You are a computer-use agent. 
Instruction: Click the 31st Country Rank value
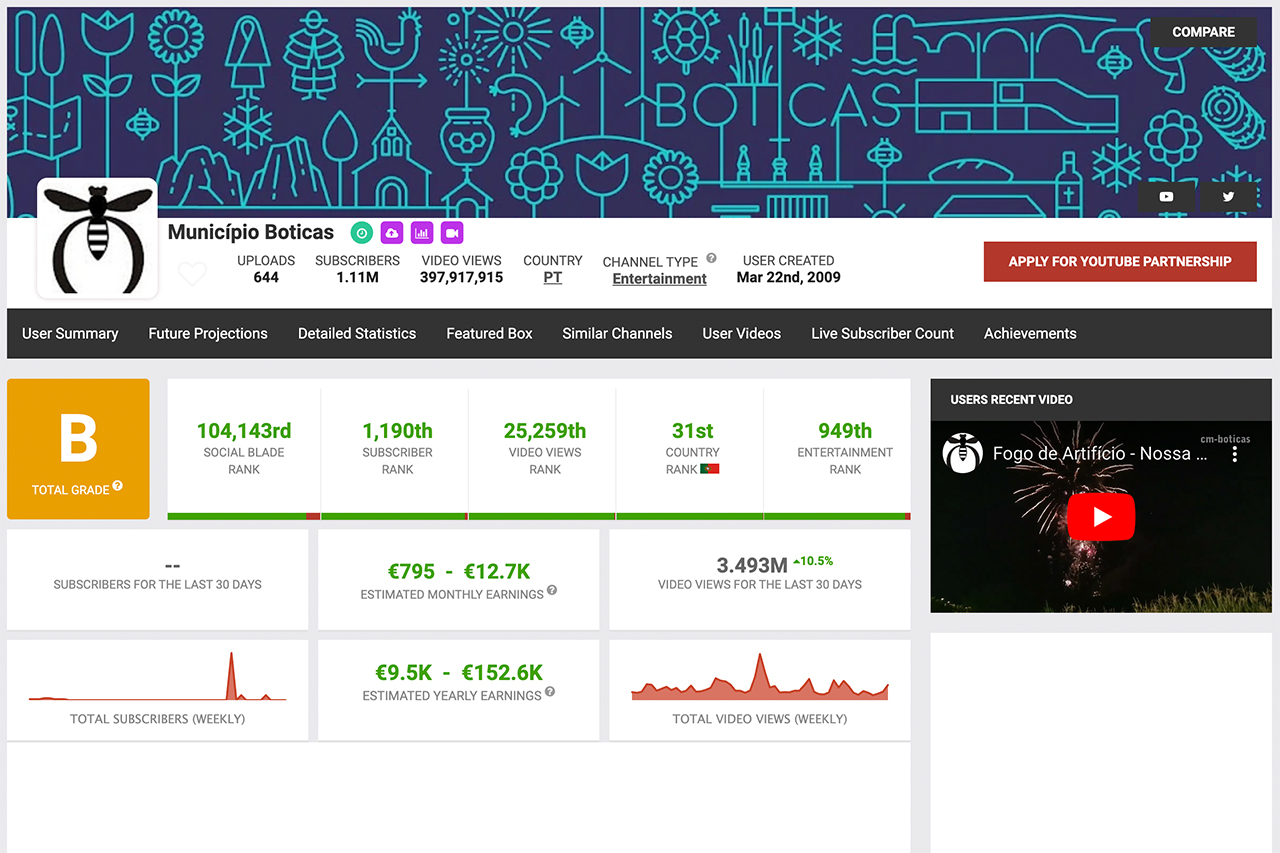point(692,431)
